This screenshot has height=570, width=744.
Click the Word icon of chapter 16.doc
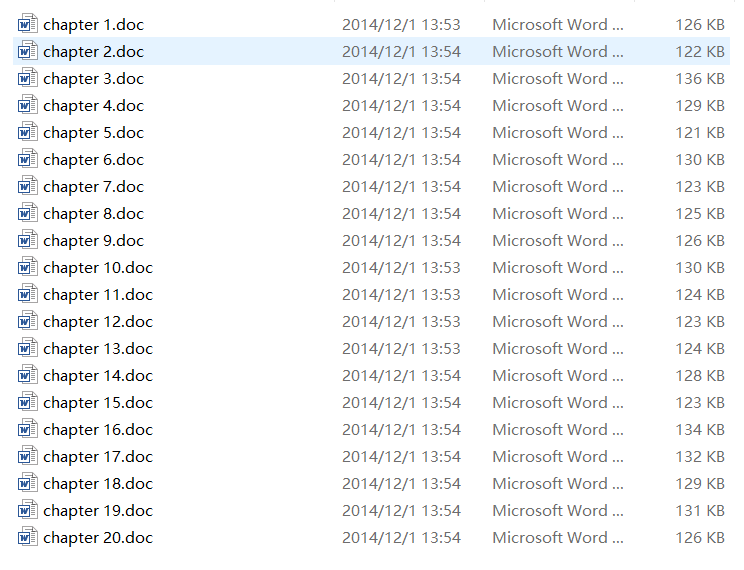click(x=28, y=430)
